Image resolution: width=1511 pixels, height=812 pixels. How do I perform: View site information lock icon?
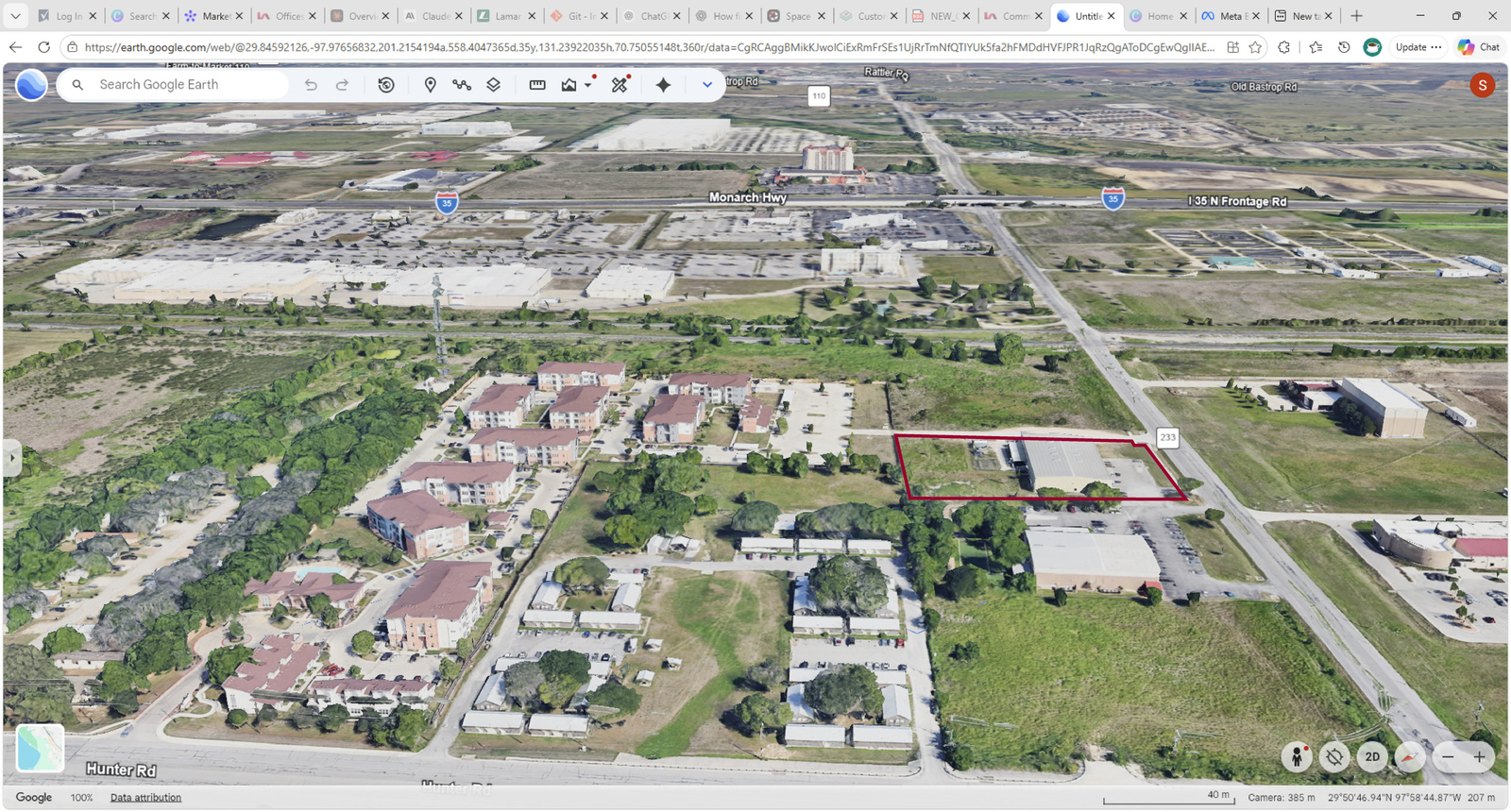tap(72, 47)
